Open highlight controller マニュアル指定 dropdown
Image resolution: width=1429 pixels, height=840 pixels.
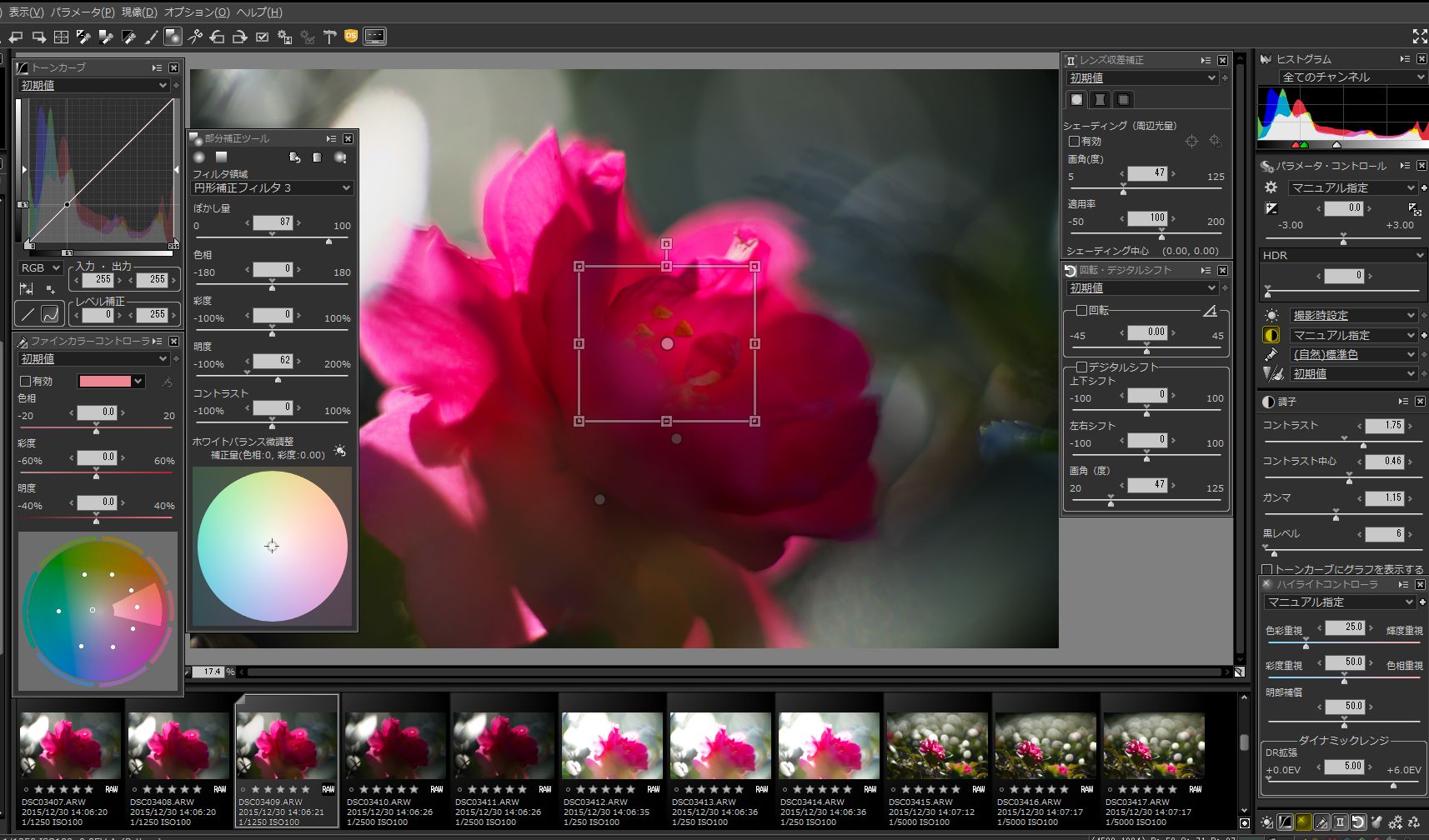[x=1340, y=602]
